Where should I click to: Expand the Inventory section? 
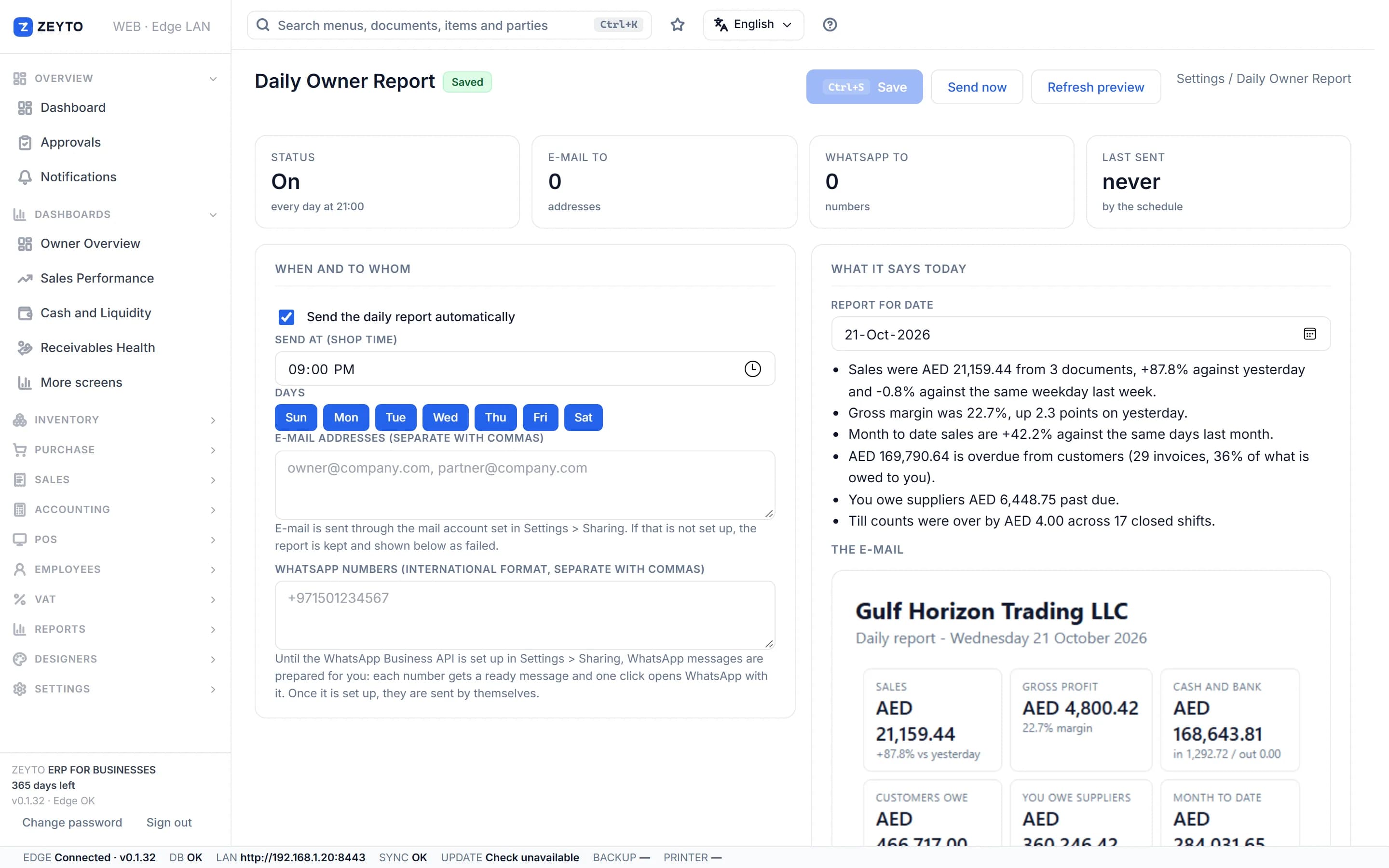(115, 420)
